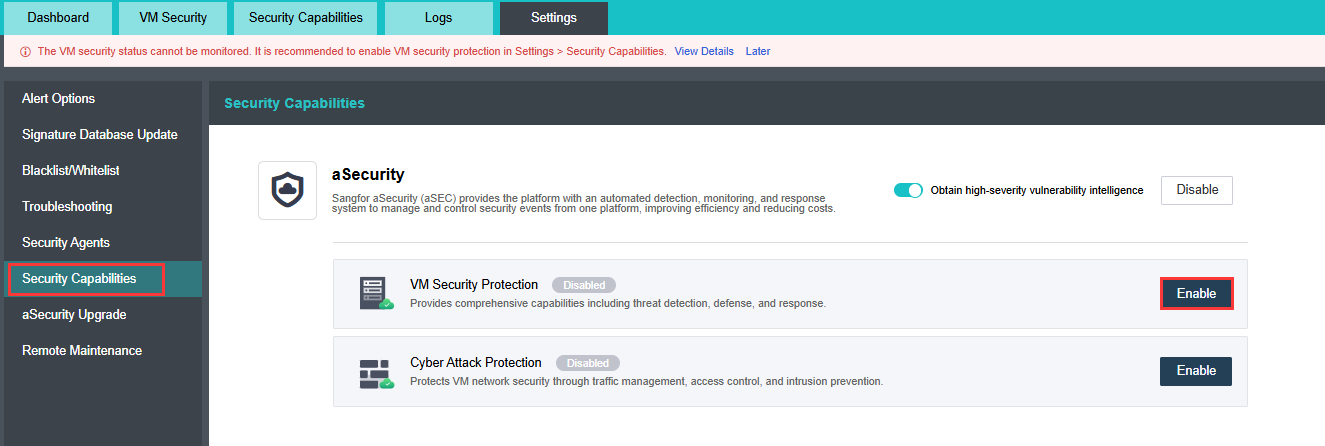Viewport: 1325px width, 446px height.
Task: Click the View Details link
Action: pos(704,51)
